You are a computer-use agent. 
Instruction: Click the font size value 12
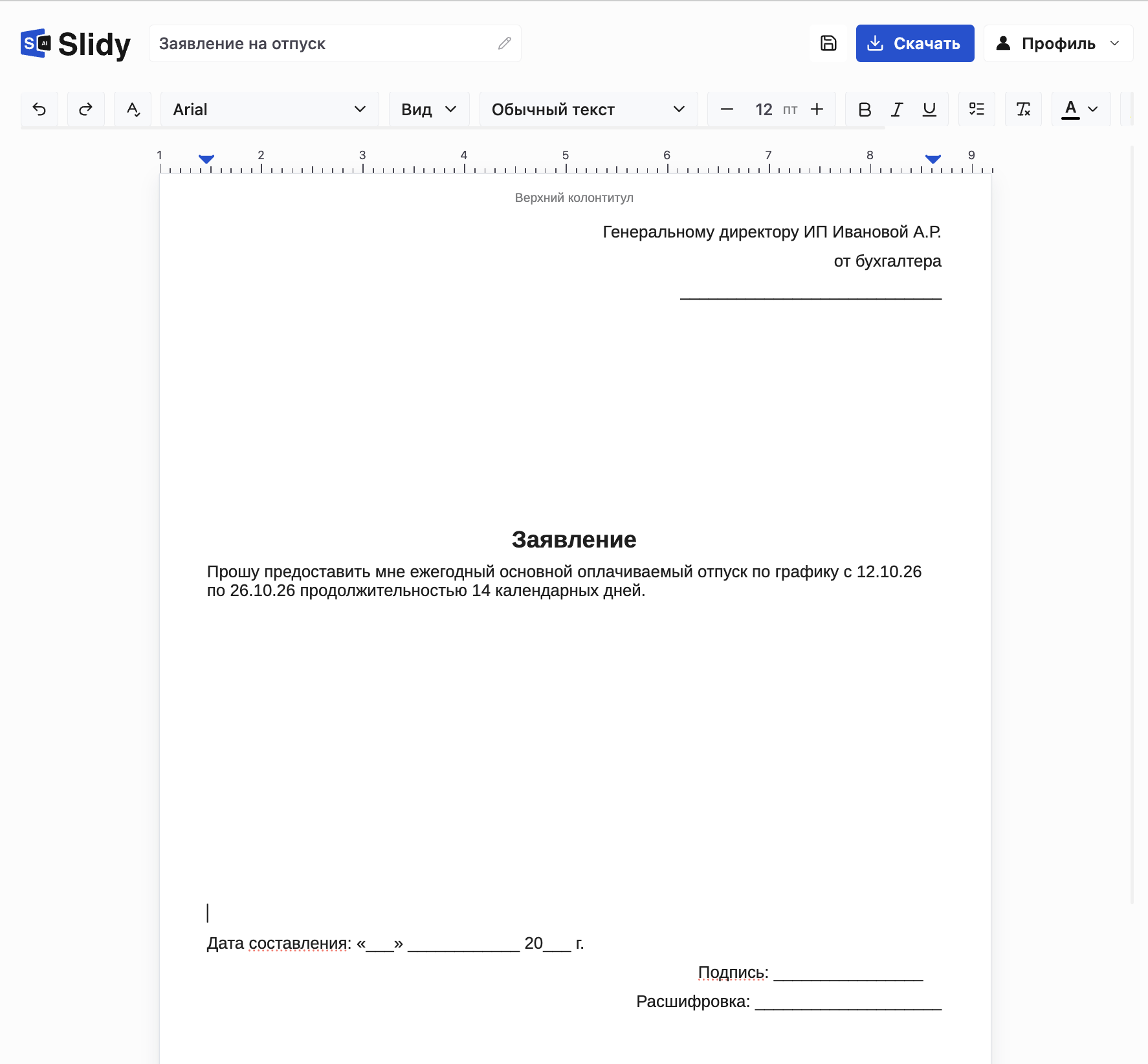pyautogui.click(x=764, y=109)
